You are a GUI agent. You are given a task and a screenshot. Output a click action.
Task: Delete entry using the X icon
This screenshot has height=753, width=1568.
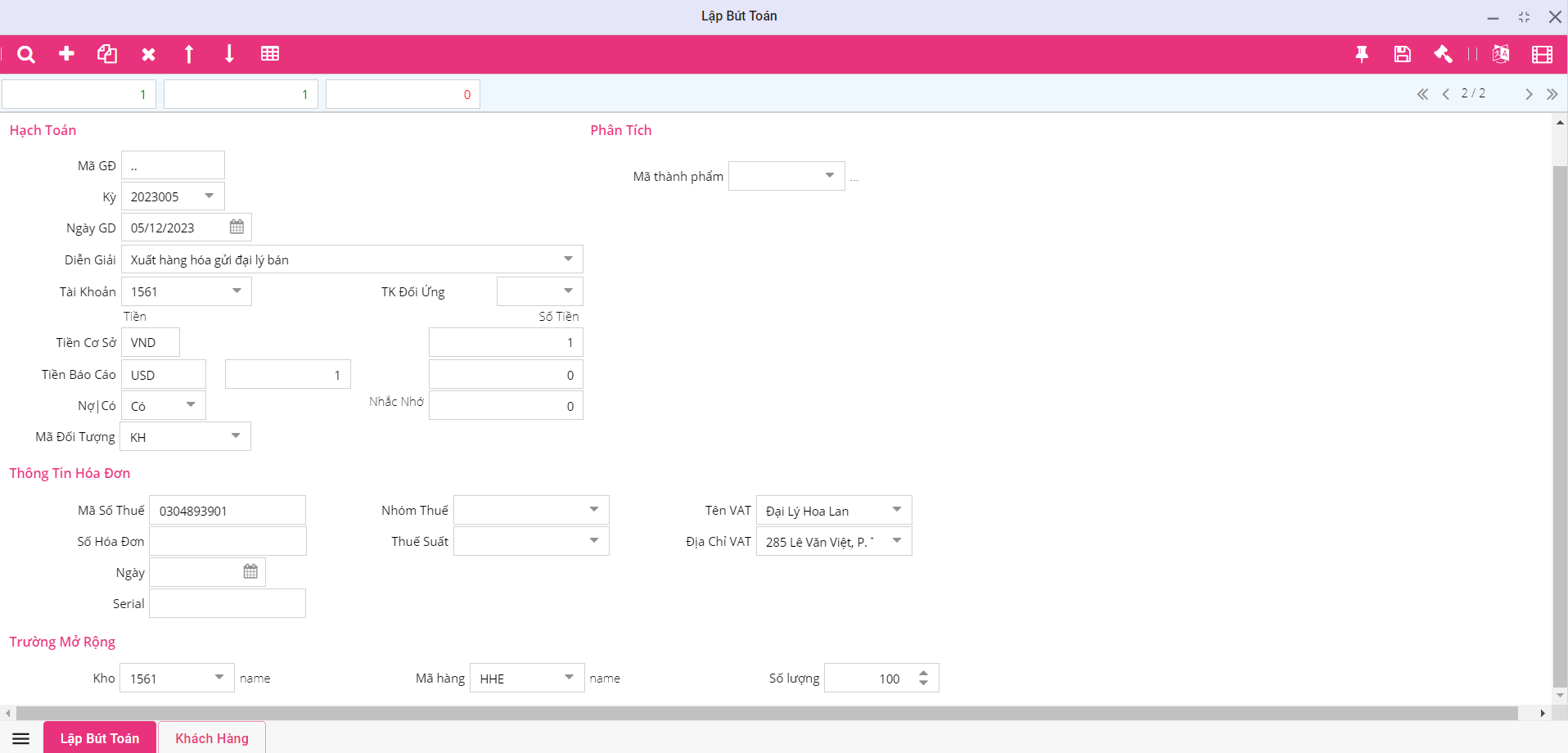coord(148,54)
